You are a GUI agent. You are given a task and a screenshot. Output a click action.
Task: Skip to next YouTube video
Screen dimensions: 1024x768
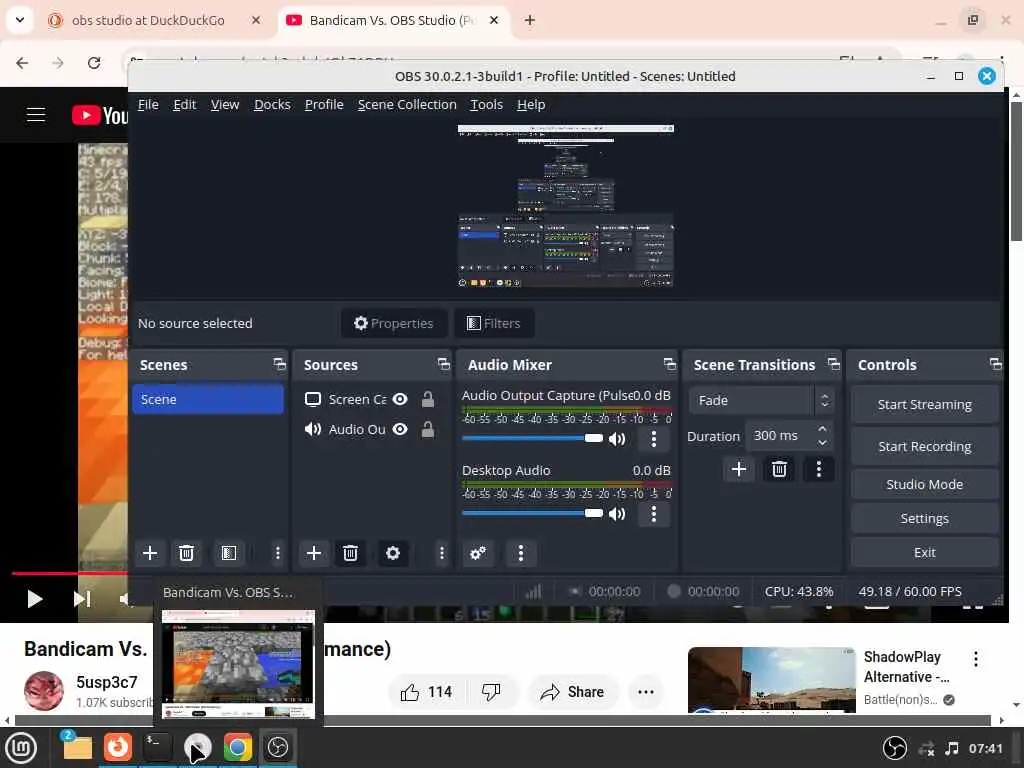coord(82,598)
